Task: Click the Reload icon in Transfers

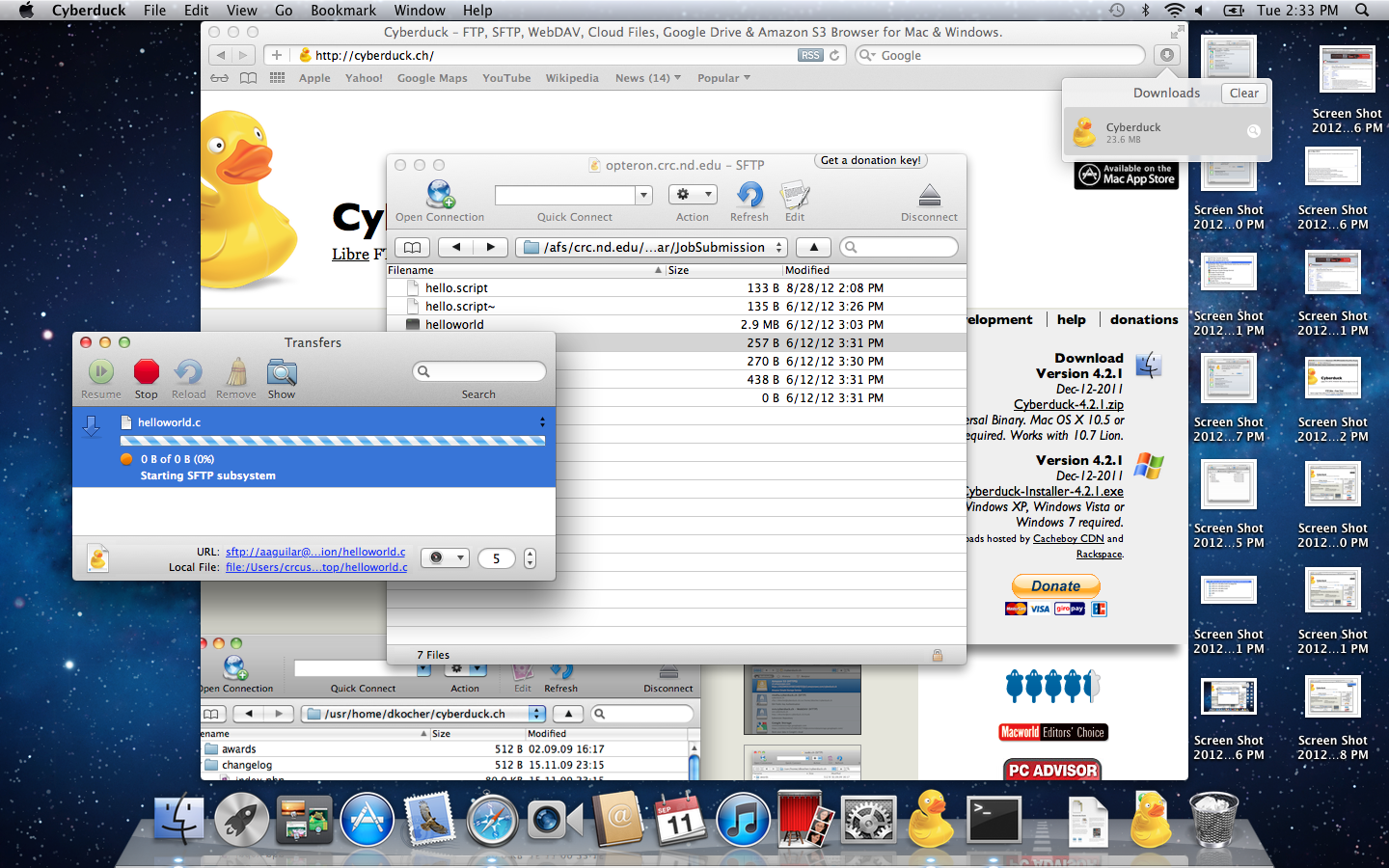Action: pyautogui.click(x=188, y=372)
